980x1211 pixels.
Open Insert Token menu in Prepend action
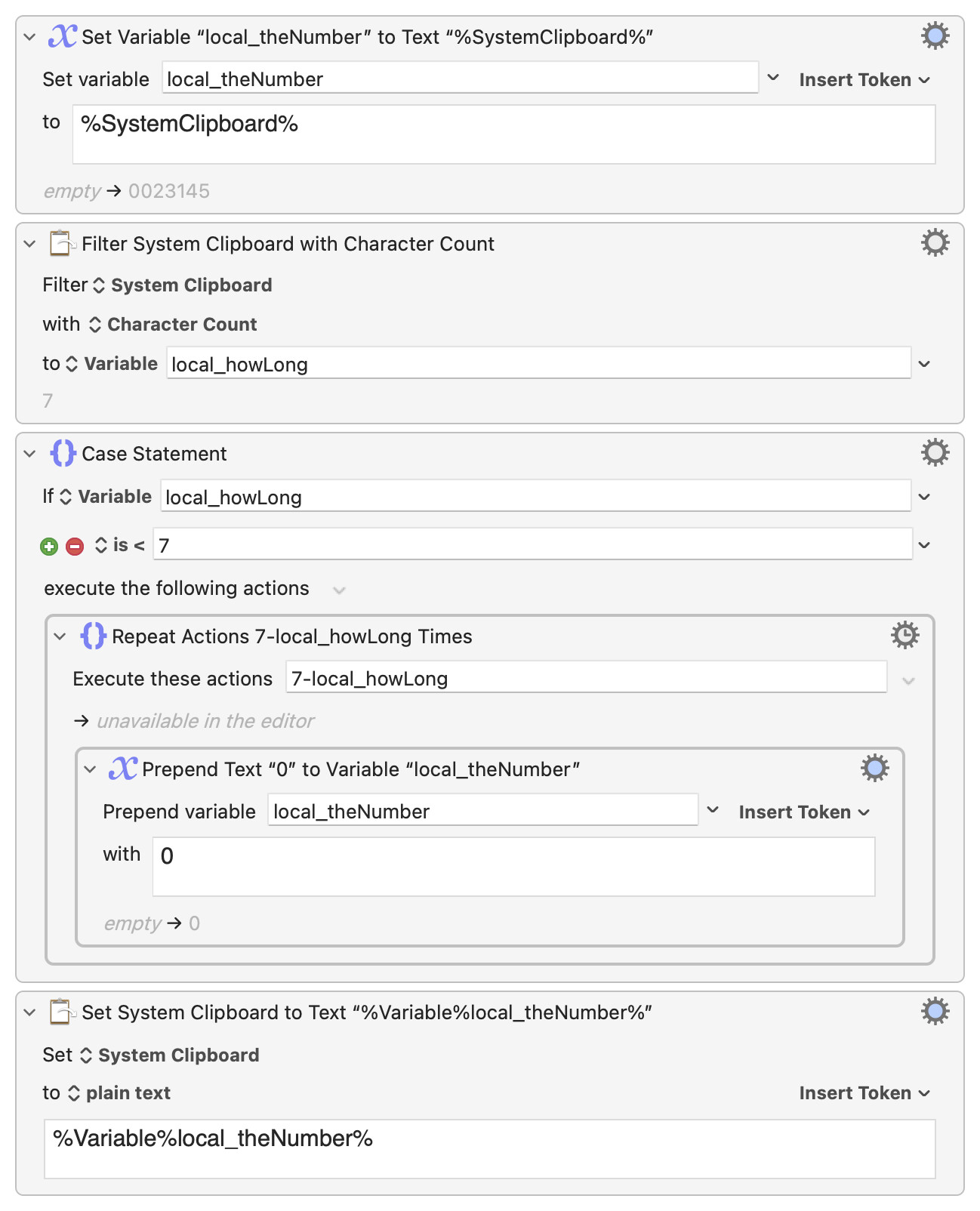[804, 812]
